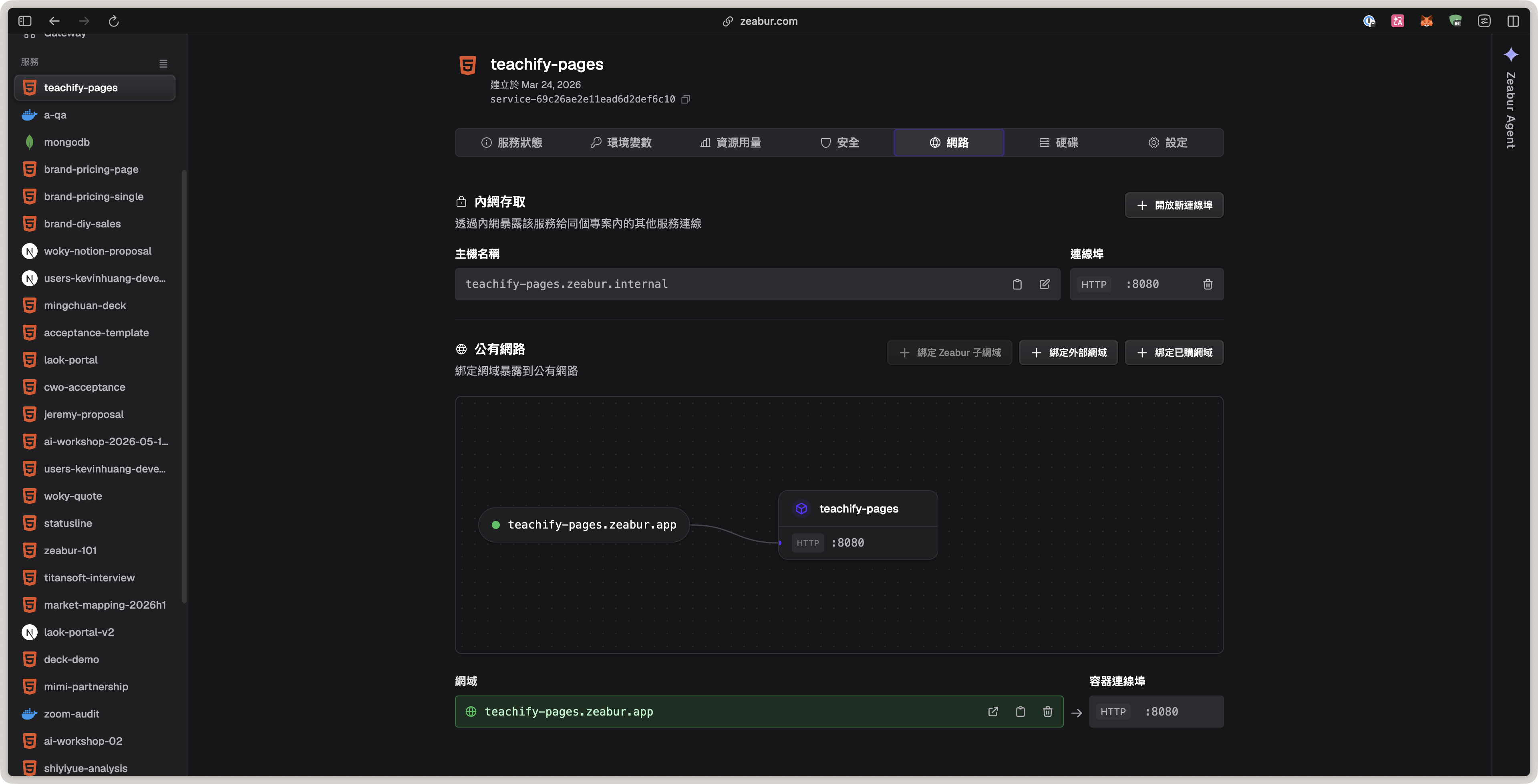Open the jeremy-proposal service
The image size is (1538, 784).
(x=95, y=414)
